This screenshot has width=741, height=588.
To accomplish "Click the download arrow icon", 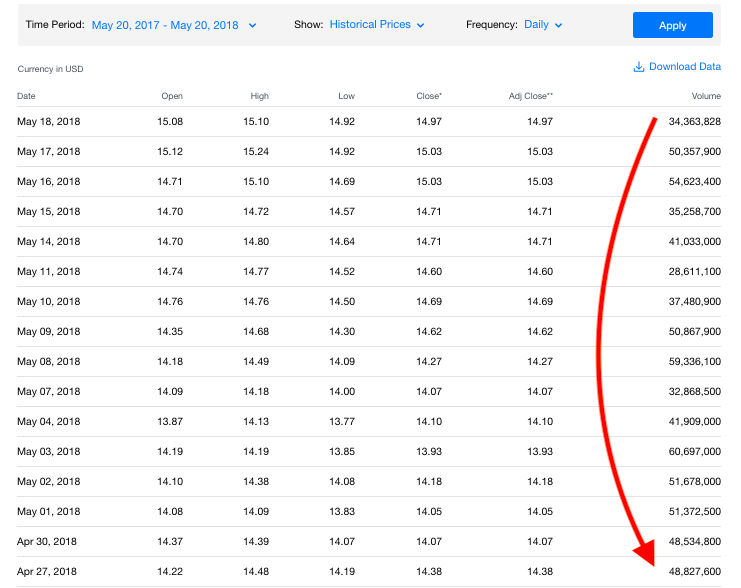I will [638, 67].
